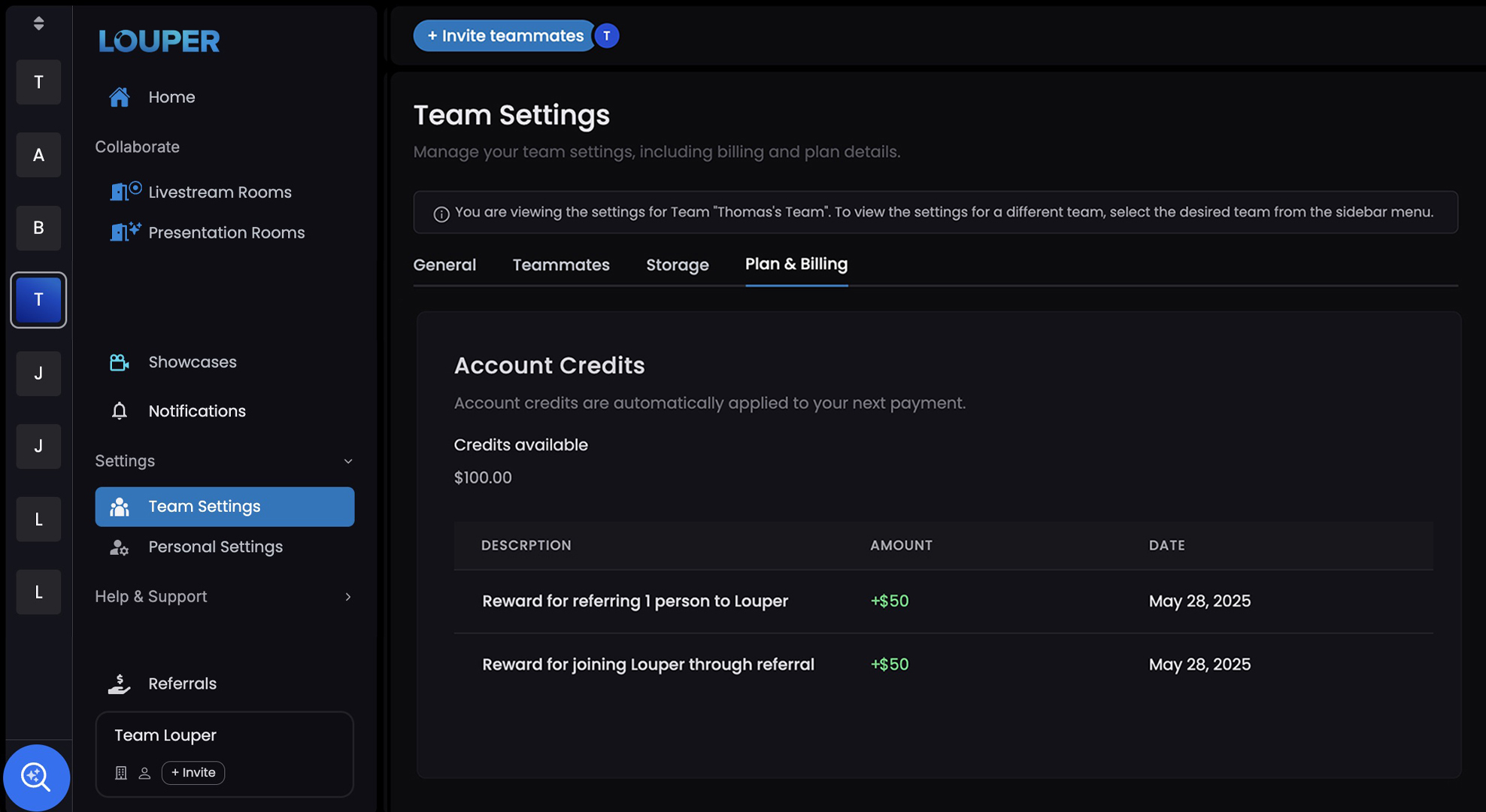Open Showcases using the camera icon
This screenshot has height=812, width=1486.
coord(119,362)
